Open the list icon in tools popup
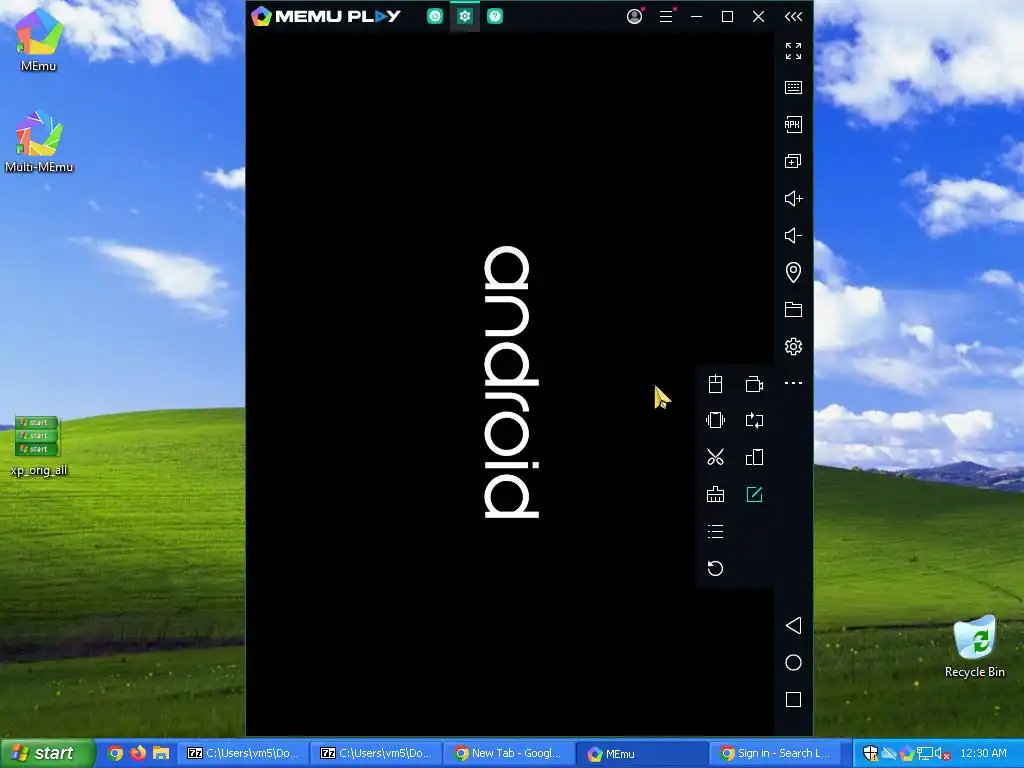Viewport: 1024px width, 768px height. coord(715,532)
